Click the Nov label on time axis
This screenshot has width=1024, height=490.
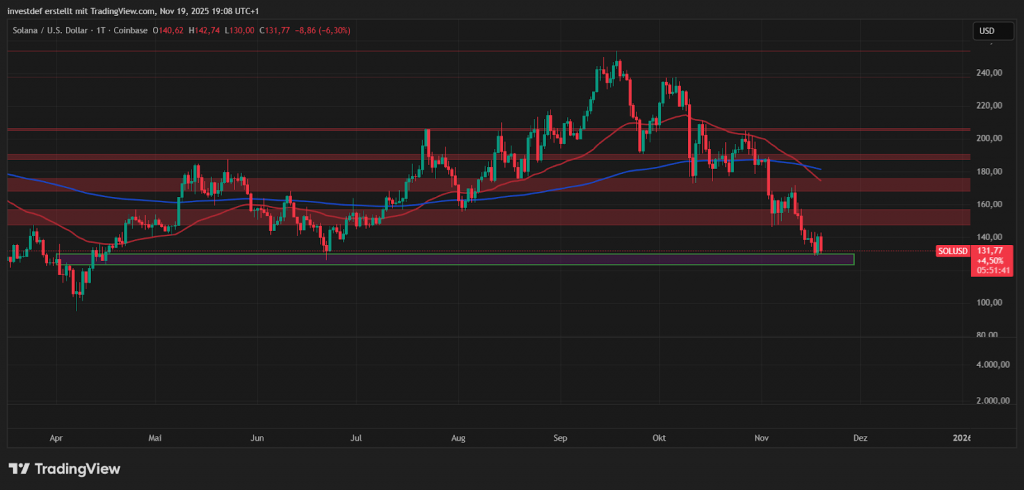(762, 437)
